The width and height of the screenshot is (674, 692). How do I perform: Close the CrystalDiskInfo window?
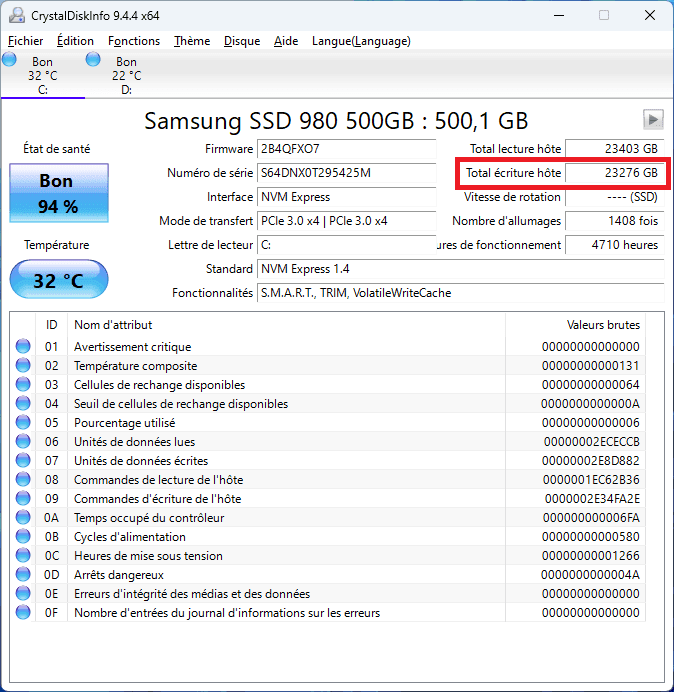click(650, 15)
